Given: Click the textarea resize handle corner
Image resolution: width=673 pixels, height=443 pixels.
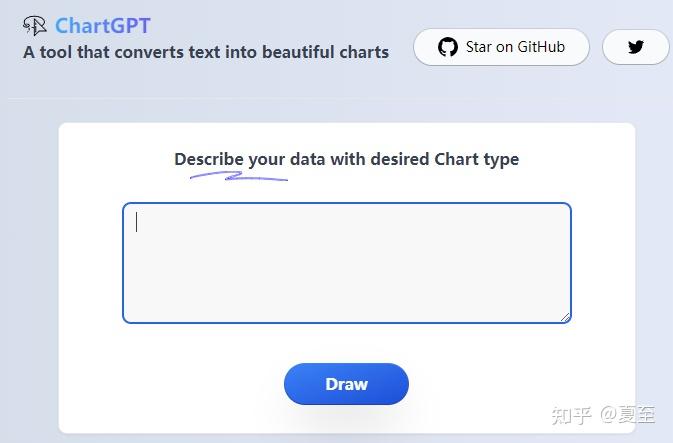Looking at the screenshot, I should (565, 317).
